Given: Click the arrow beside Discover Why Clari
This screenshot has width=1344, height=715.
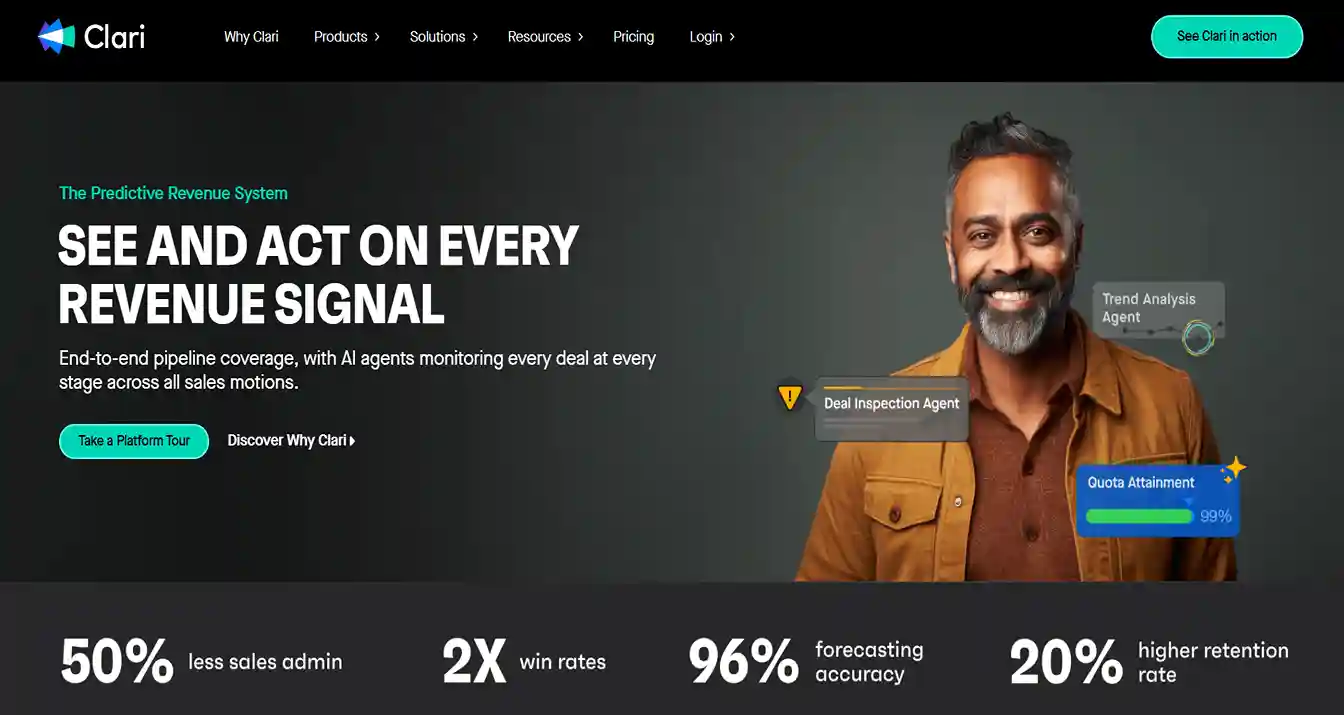Looking at the screenshot, I should click(352, 441).
